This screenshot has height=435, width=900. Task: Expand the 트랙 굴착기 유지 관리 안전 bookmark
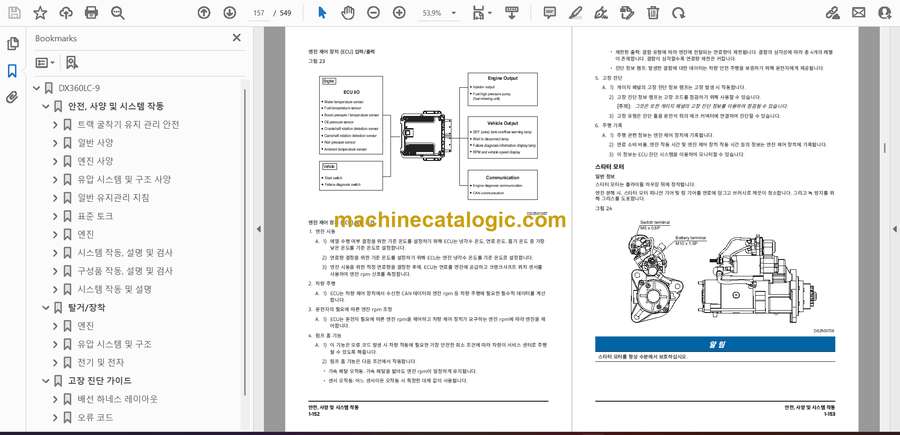coord(55,125)
